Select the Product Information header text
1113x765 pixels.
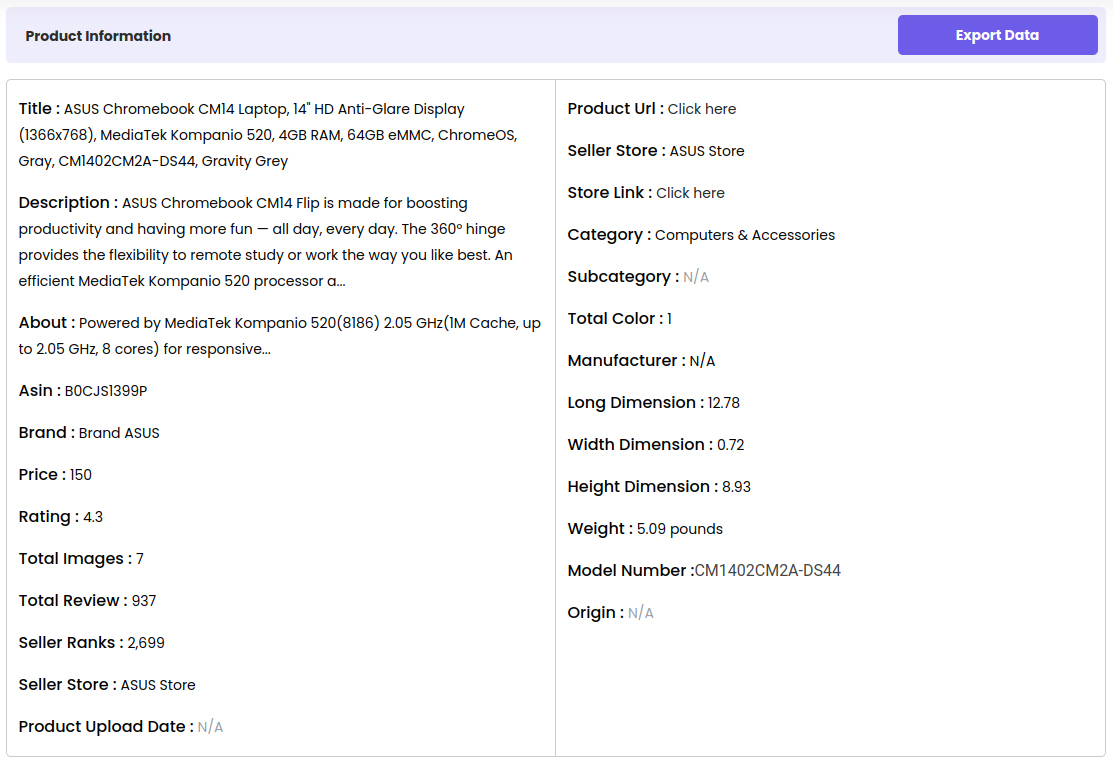(98, 35)
